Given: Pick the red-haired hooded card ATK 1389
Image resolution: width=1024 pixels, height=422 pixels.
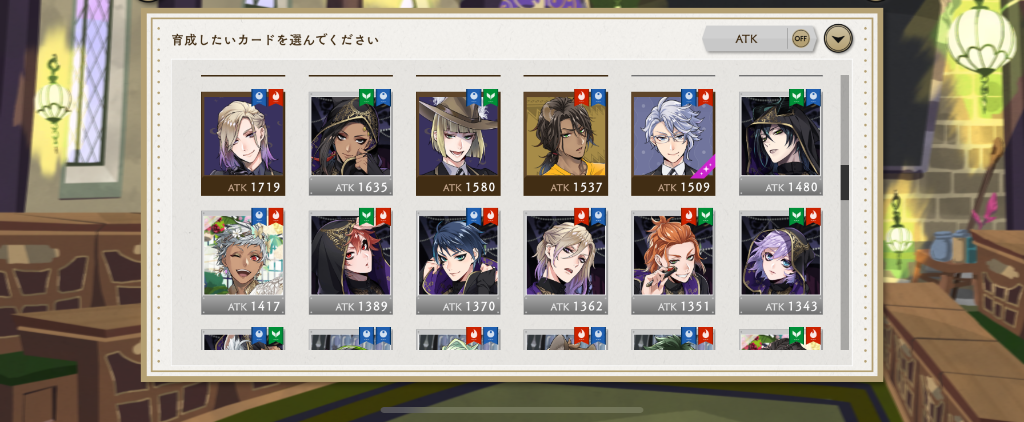Looking at the screenshot, I should point(351,263).
